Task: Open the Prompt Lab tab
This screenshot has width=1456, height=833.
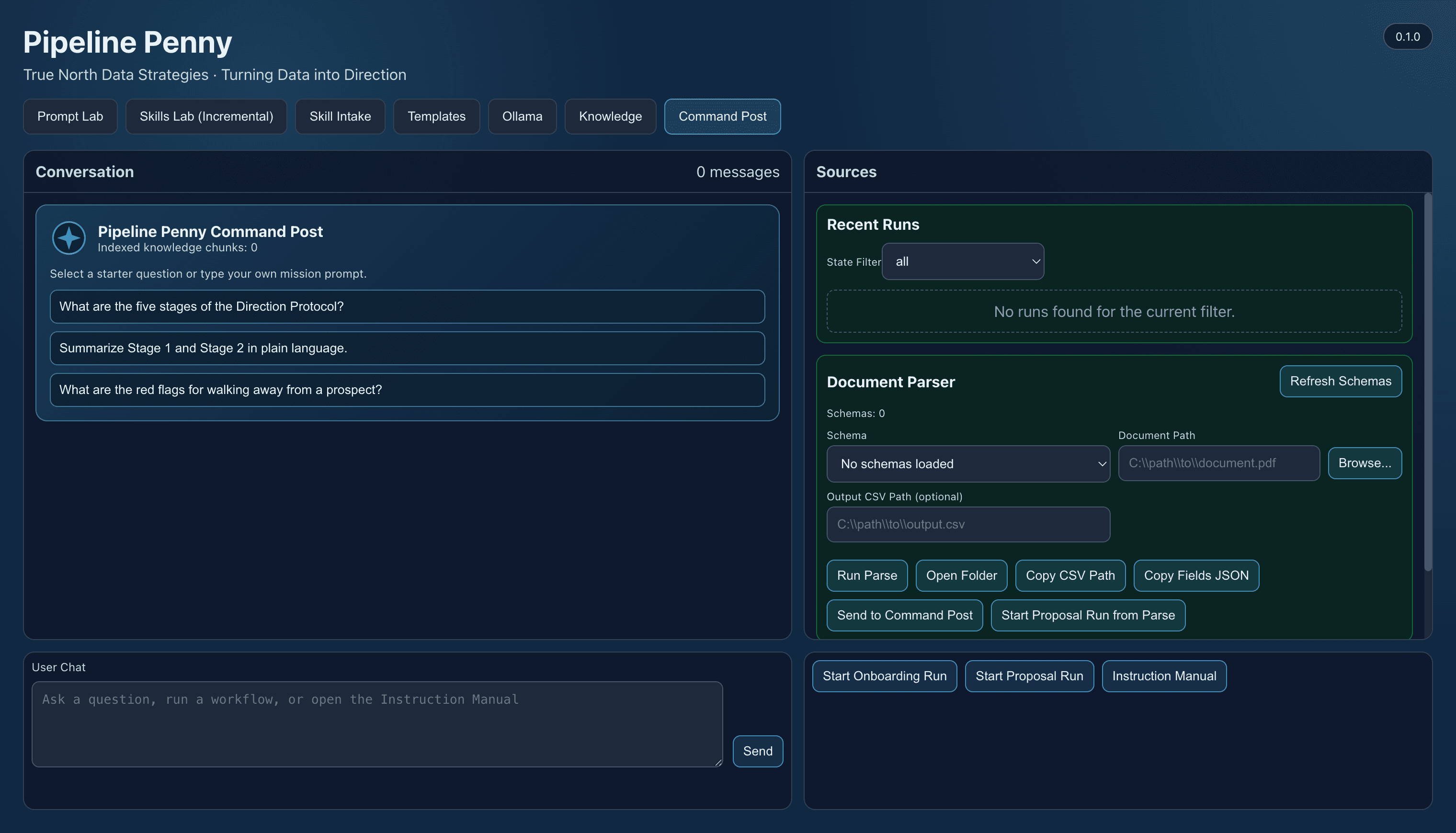Action: (70, 116)
